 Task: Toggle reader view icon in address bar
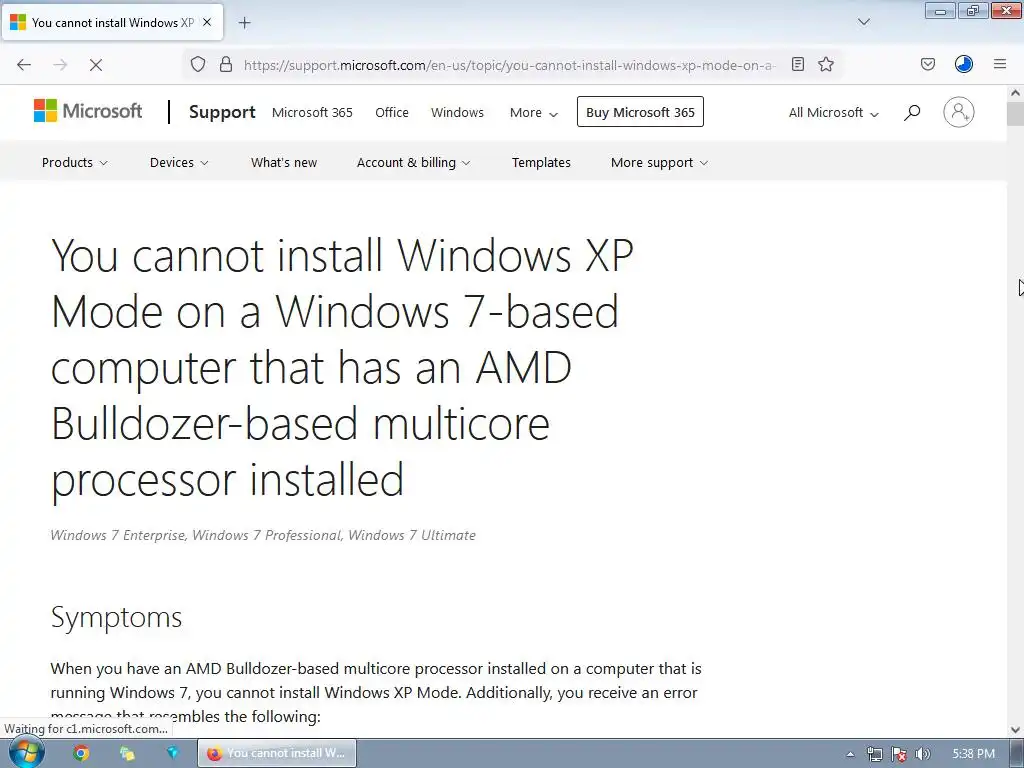797,64
